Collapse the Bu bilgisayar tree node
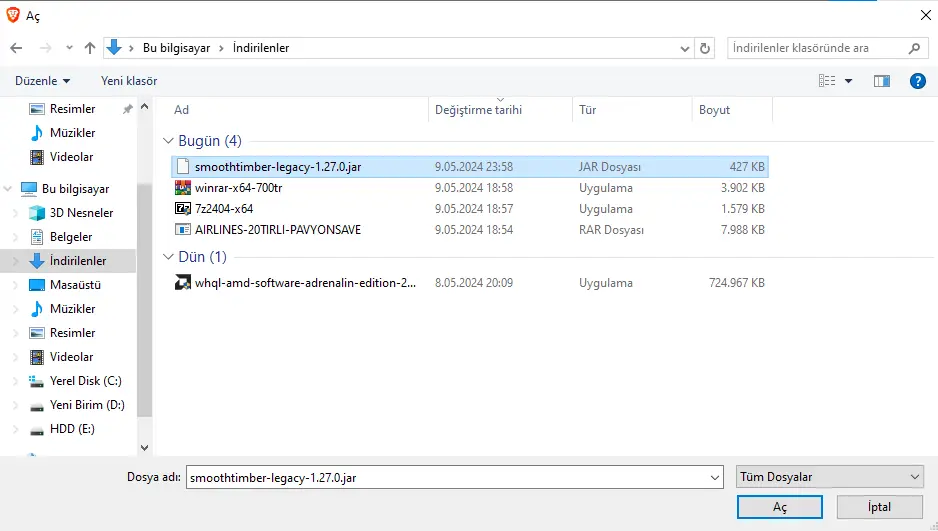 pos(8,189)
